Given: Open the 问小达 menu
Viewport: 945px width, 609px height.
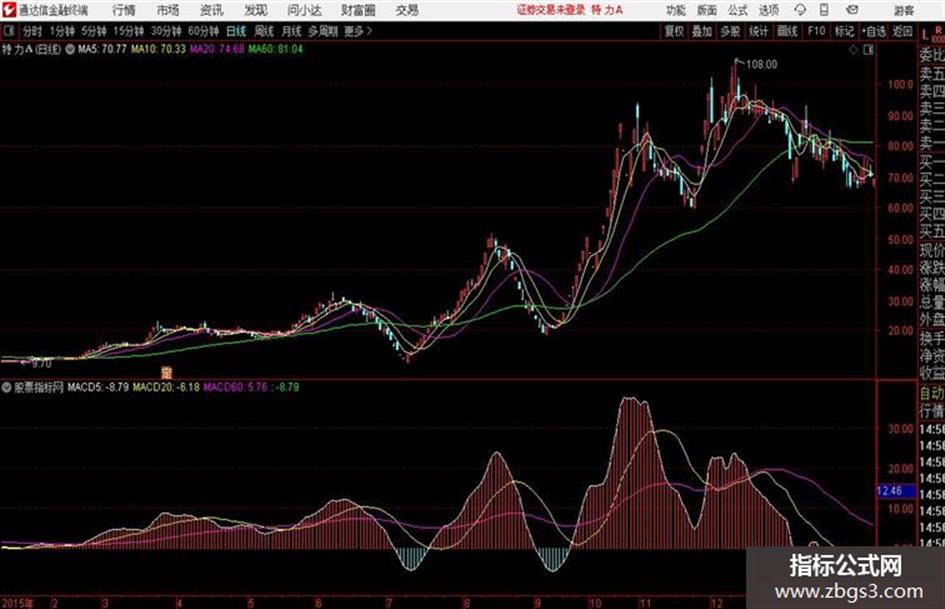Looking at the screenshot, I should click(x=304, y=10).
